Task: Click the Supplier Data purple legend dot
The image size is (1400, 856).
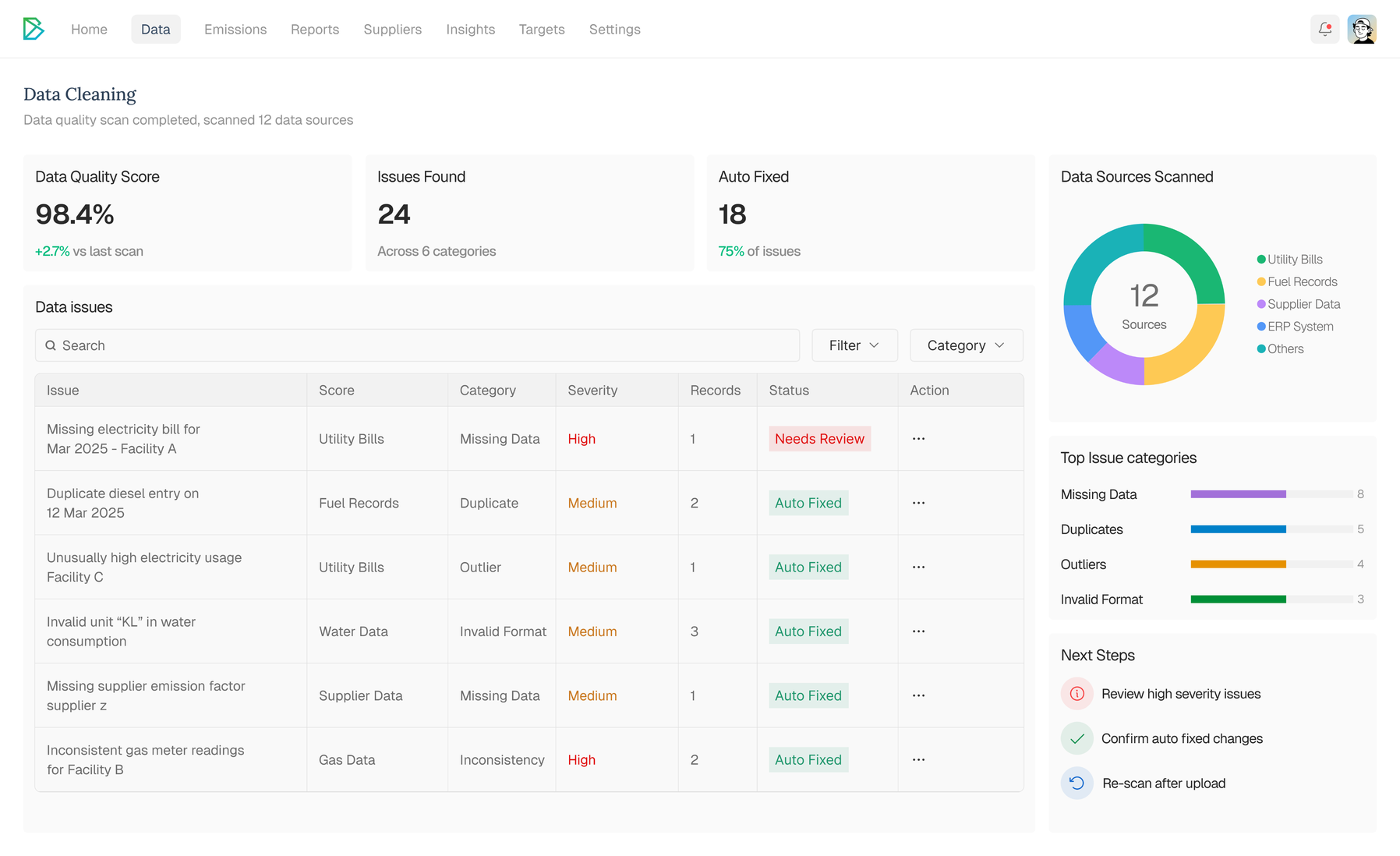Action: coord(1261,304)
